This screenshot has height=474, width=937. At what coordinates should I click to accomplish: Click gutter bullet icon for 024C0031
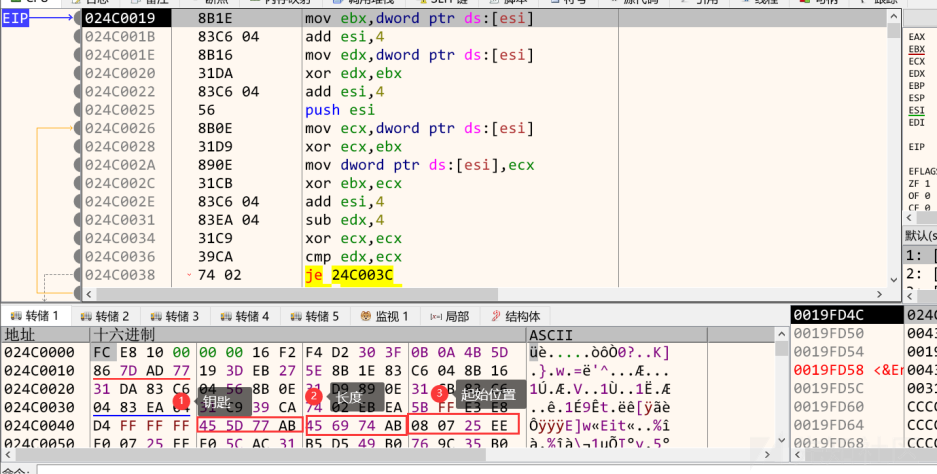[77, 221]
